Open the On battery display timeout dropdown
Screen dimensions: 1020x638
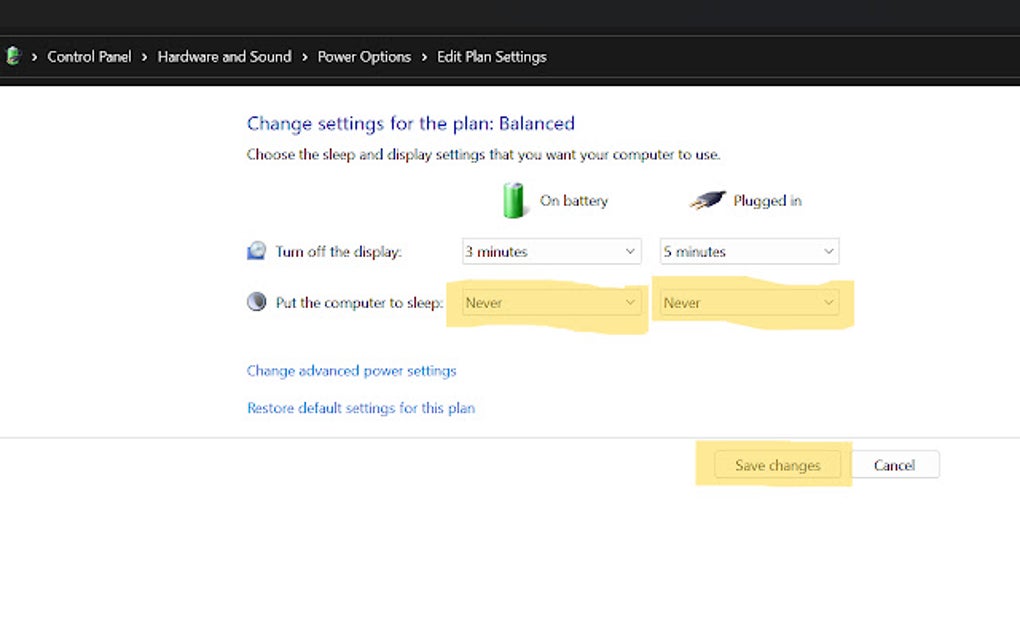(552, 252)
